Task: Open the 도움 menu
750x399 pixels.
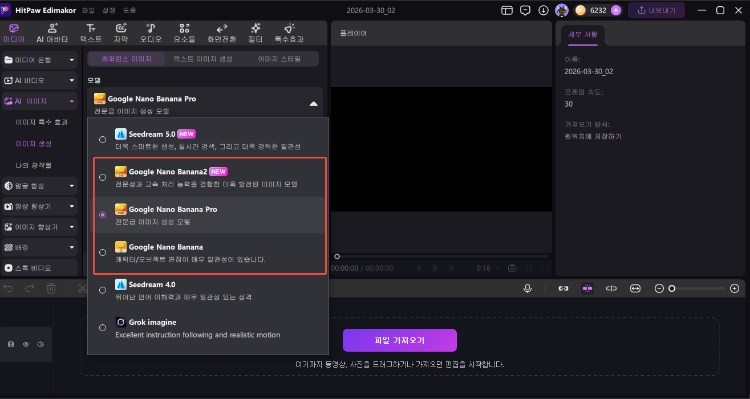Action: pyautogui.click(x=129, y=10)
